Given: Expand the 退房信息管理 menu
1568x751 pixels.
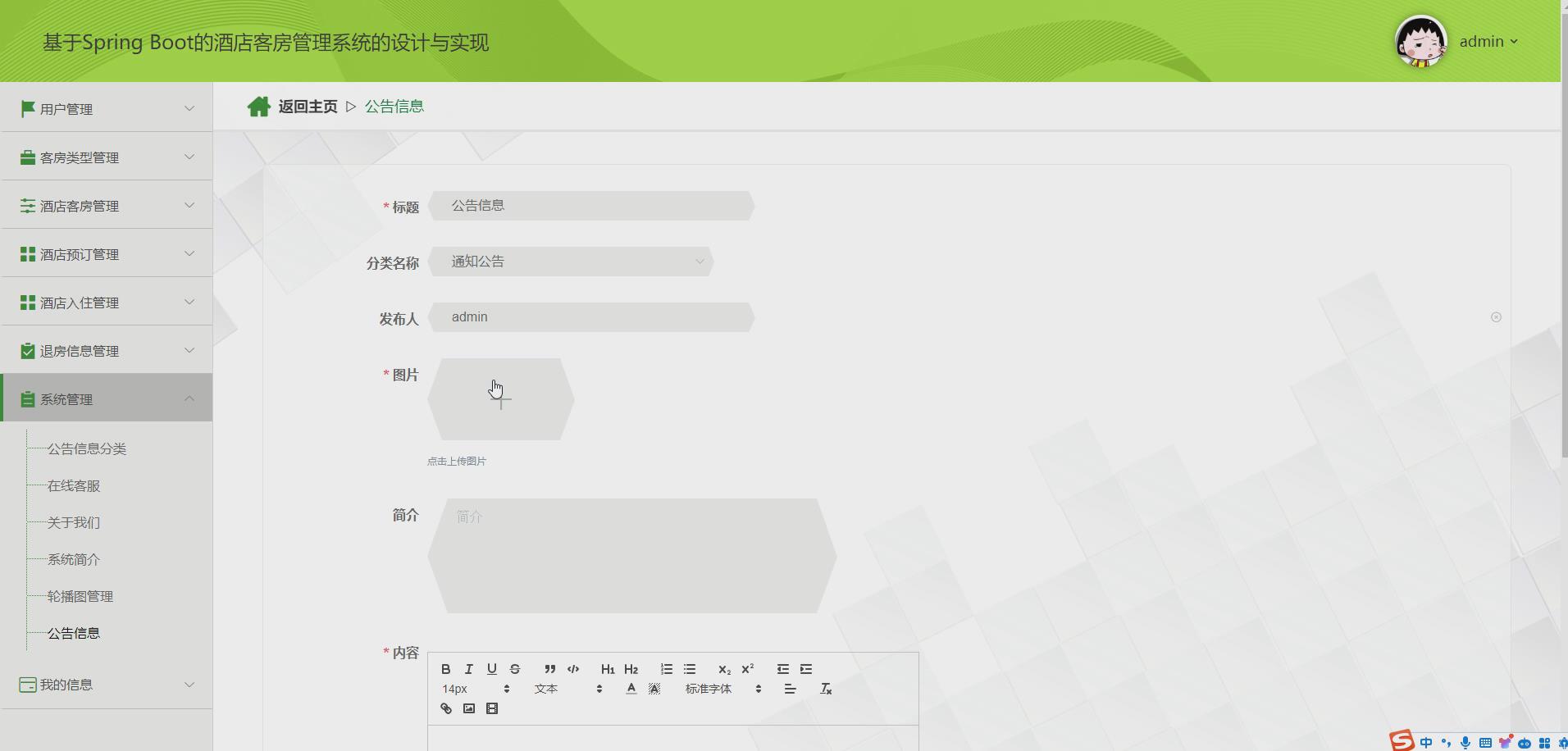Looking at the screenshot, I should pyautogui.click(x=107, y=350).
